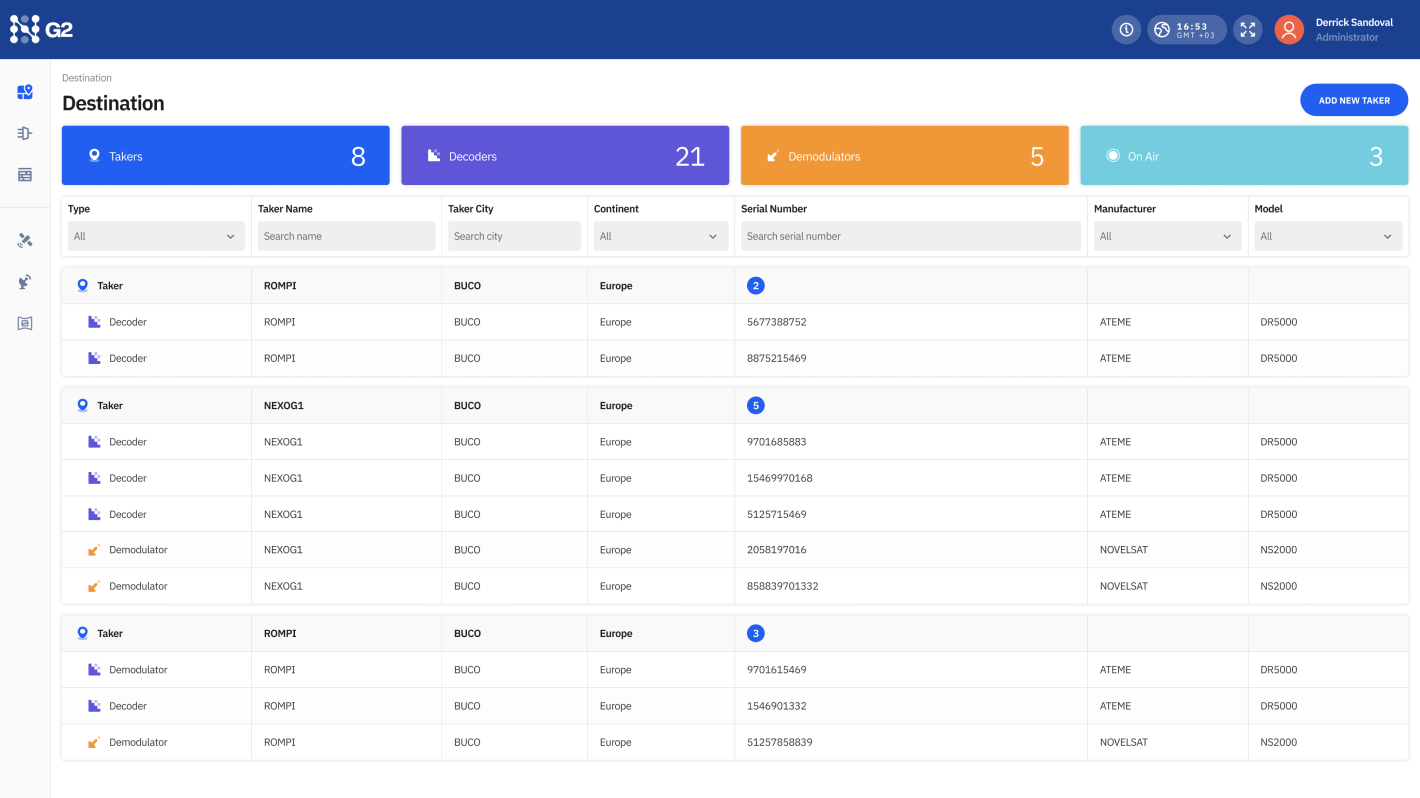Click the plug connector icon in sidebar
Screen dimensions: 1420x798
pos(25,133)
